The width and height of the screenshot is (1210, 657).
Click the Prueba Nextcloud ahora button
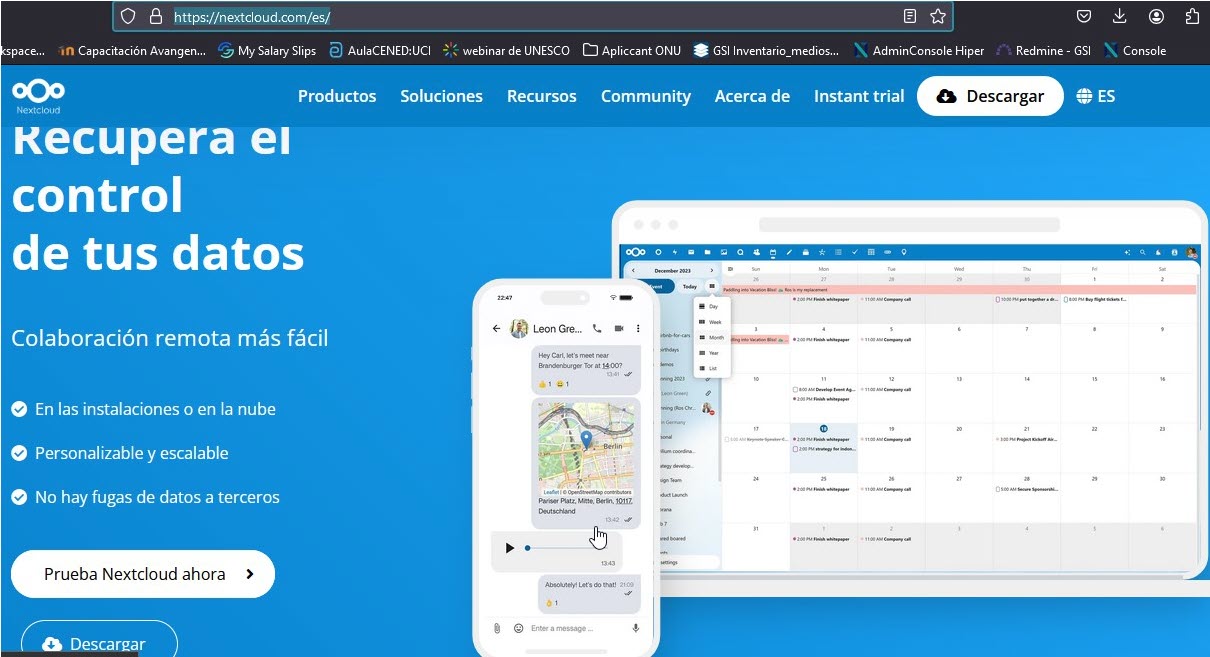tap(143, 574)
